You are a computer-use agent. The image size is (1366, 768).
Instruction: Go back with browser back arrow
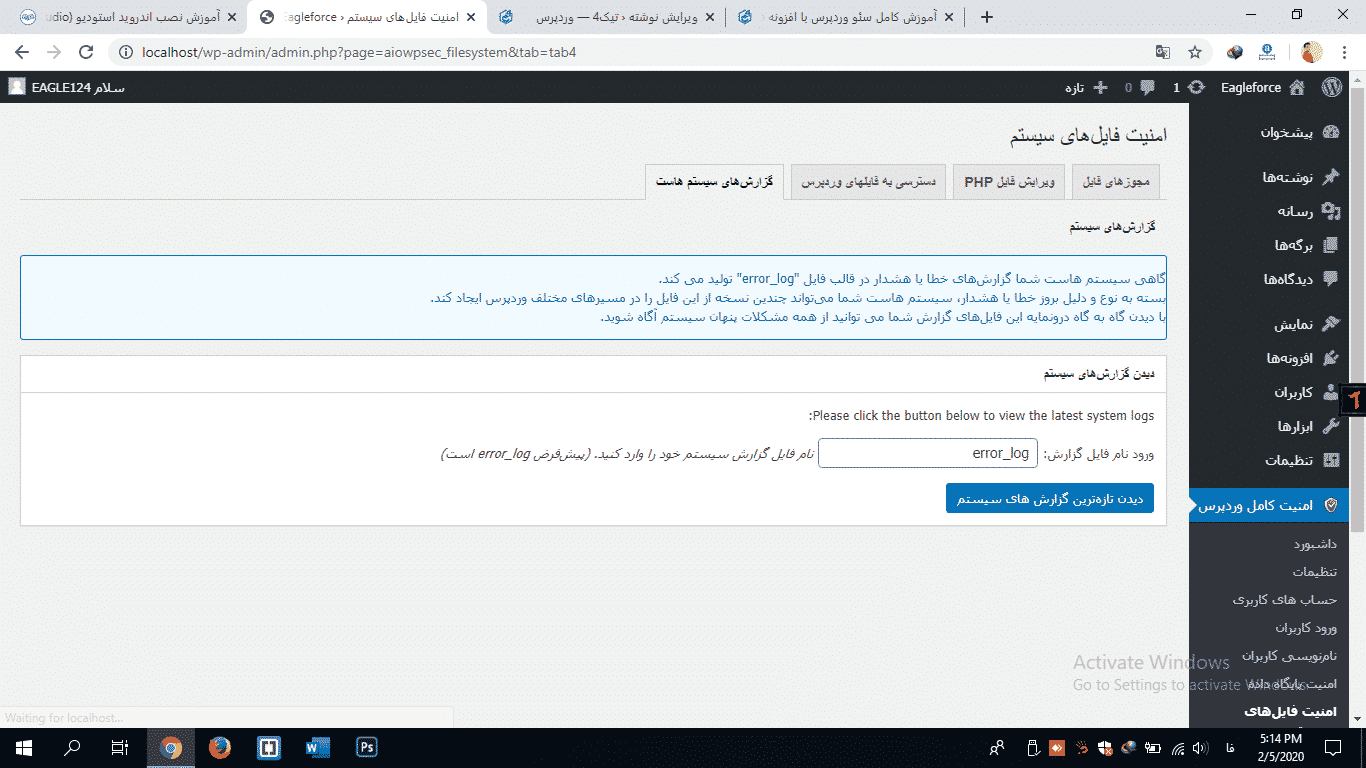22,52
